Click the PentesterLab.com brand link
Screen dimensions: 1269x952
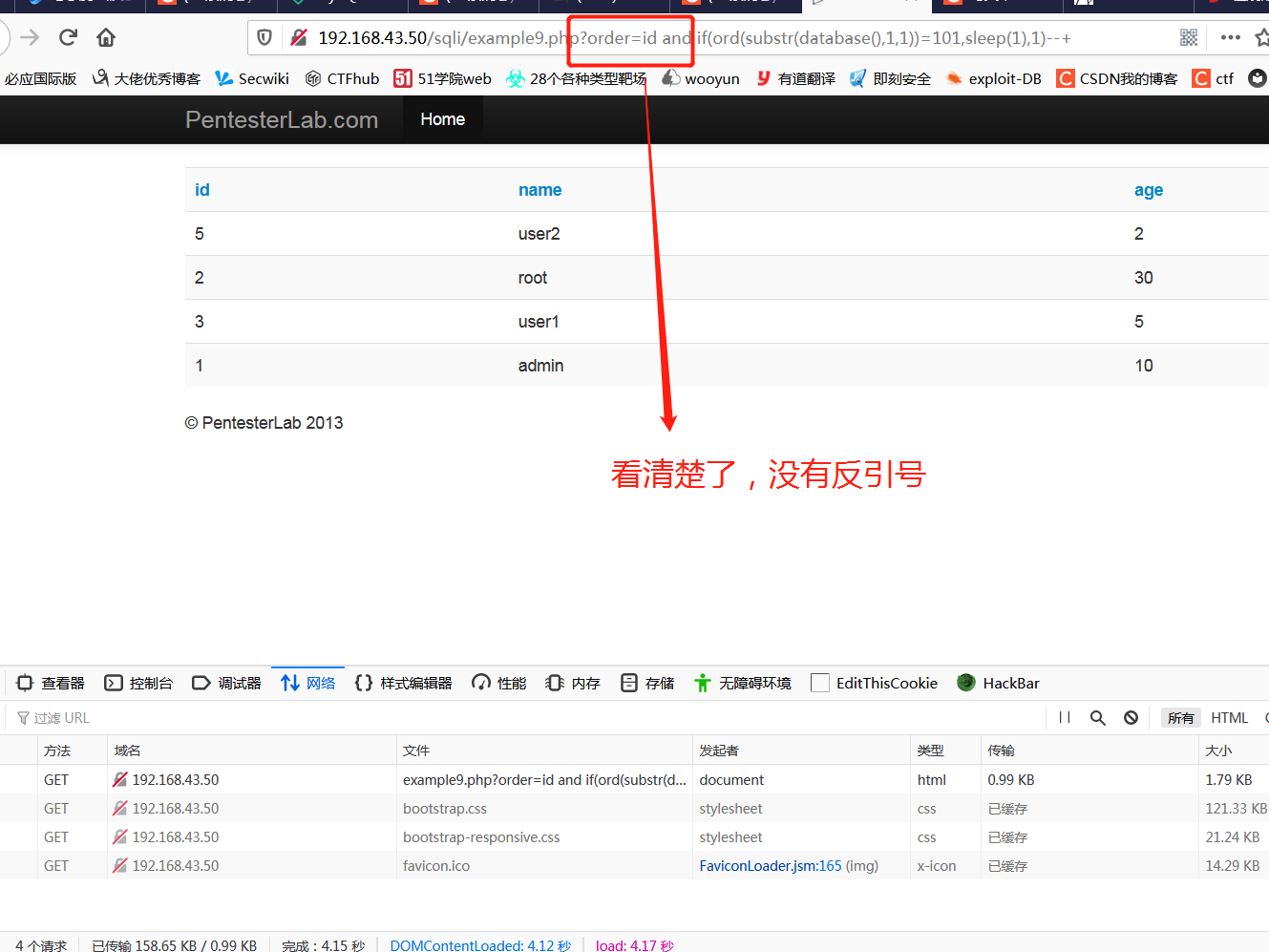click(x=282, y=119)
